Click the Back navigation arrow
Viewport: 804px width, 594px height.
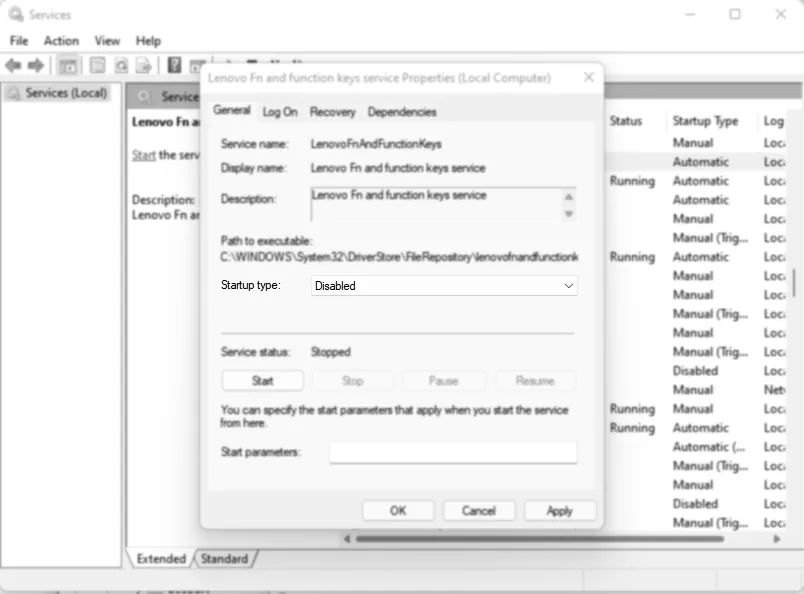coord(13,65)
